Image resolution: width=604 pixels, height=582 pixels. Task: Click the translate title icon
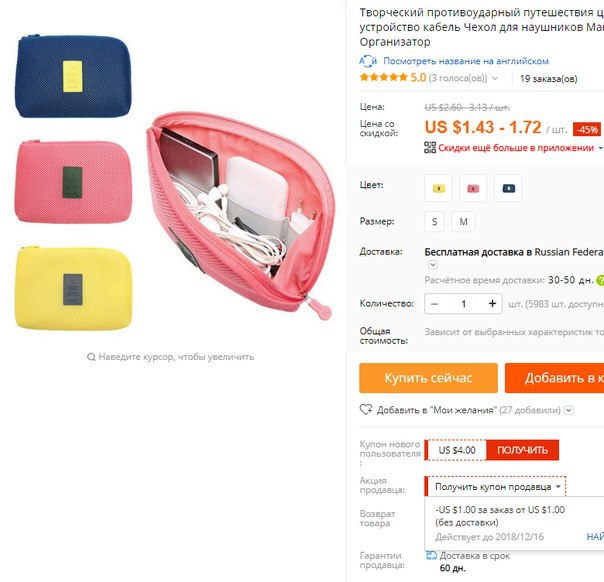coord(368,61)
